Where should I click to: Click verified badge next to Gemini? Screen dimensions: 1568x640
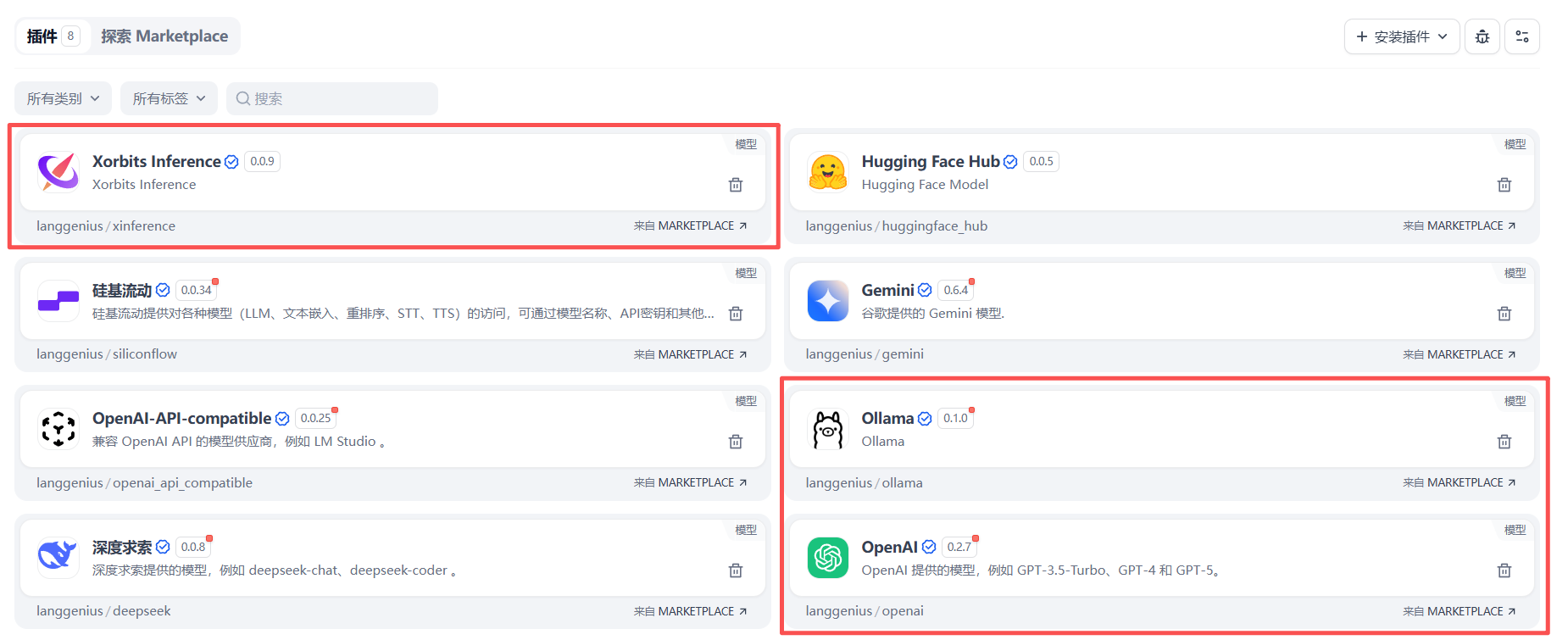click(925, 290)
